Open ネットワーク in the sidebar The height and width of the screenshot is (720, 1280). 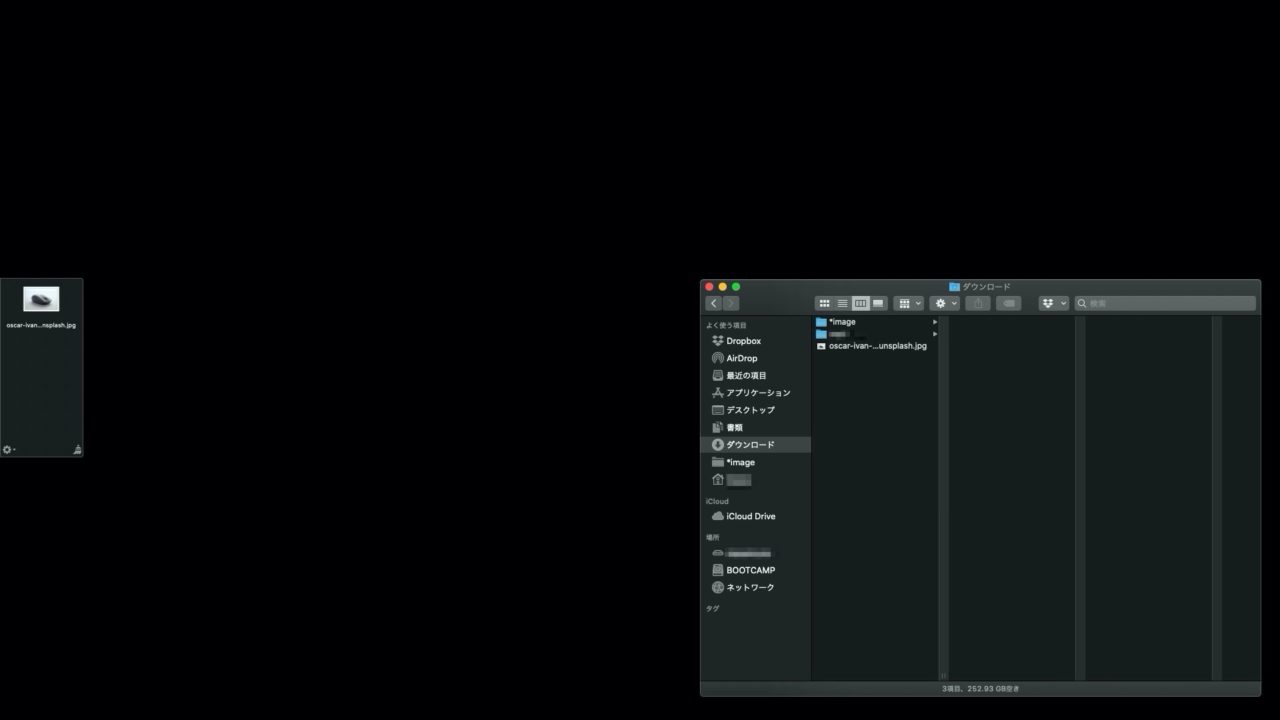755,588
